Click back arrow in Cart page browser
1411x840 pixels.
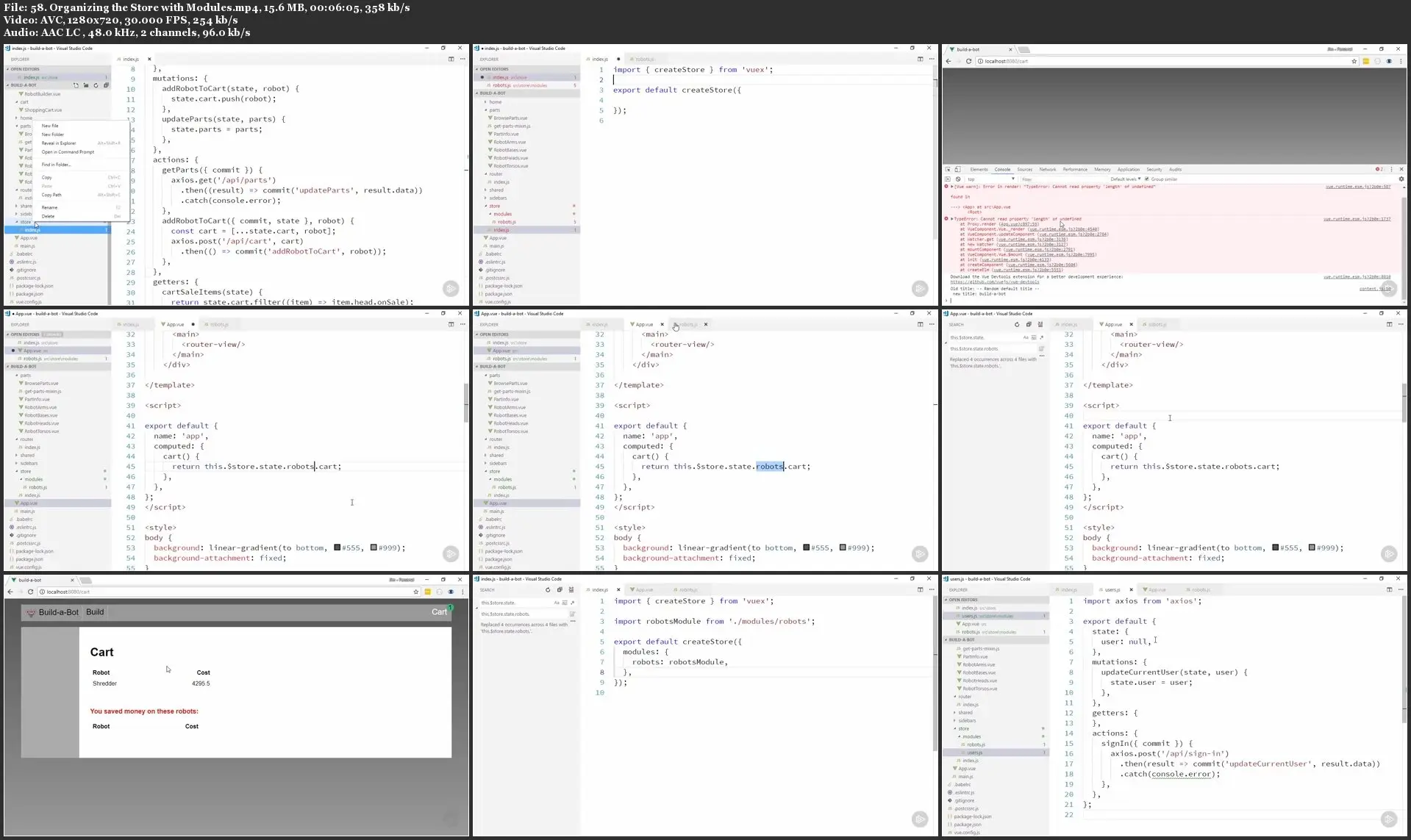(10, 592)
